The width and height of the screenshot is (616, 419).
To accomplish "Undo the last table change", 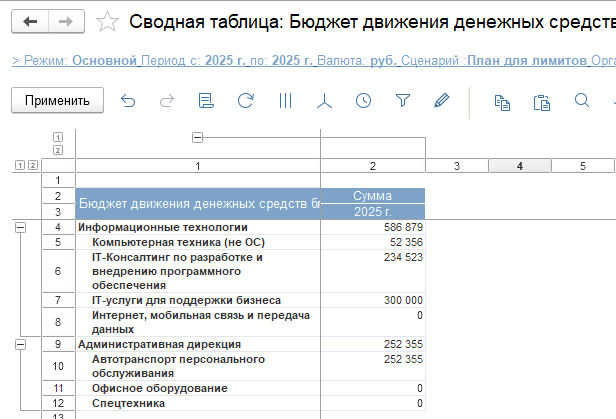I will 127,100.
